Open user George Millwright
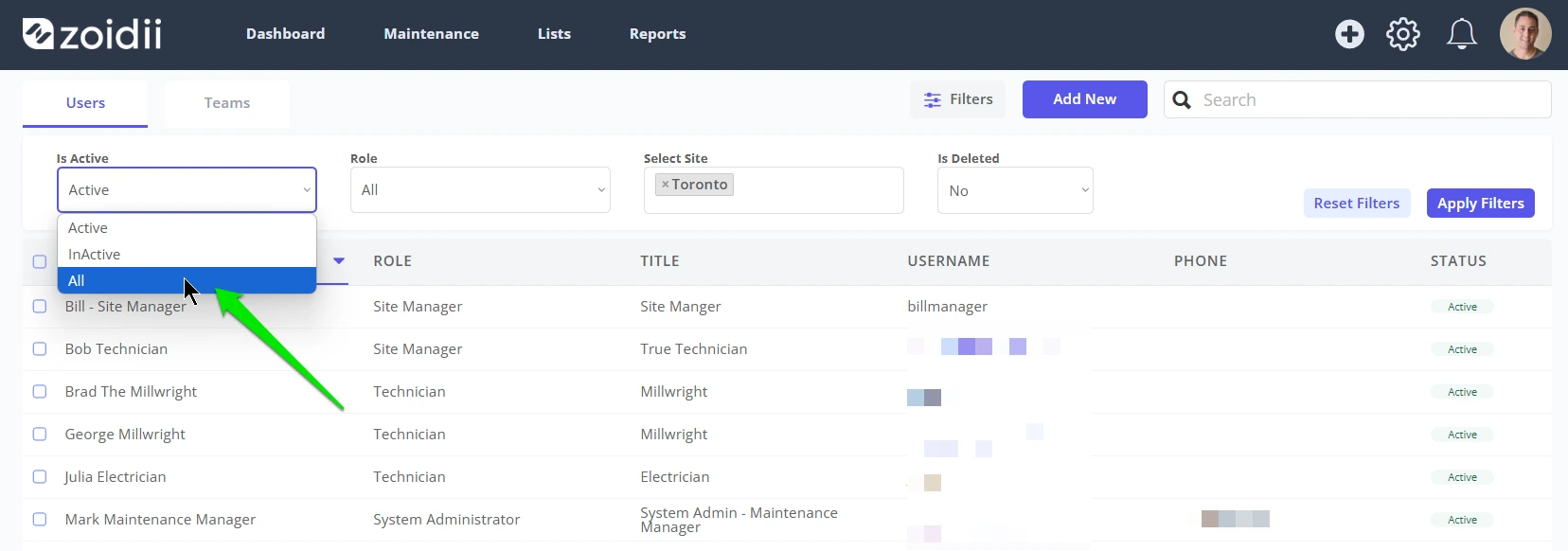 [x=125, y=434]
